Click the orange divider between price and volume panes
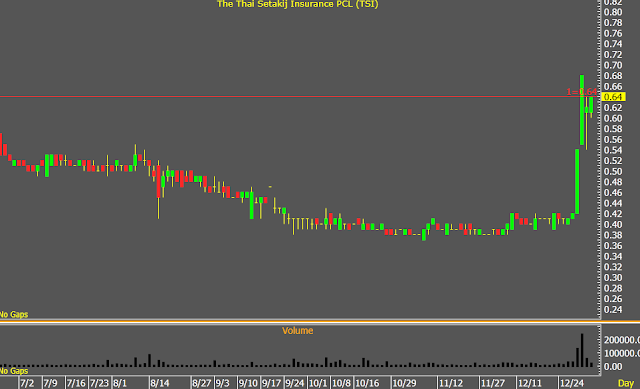This screenshot has width=640, height=389. (320, 322)
